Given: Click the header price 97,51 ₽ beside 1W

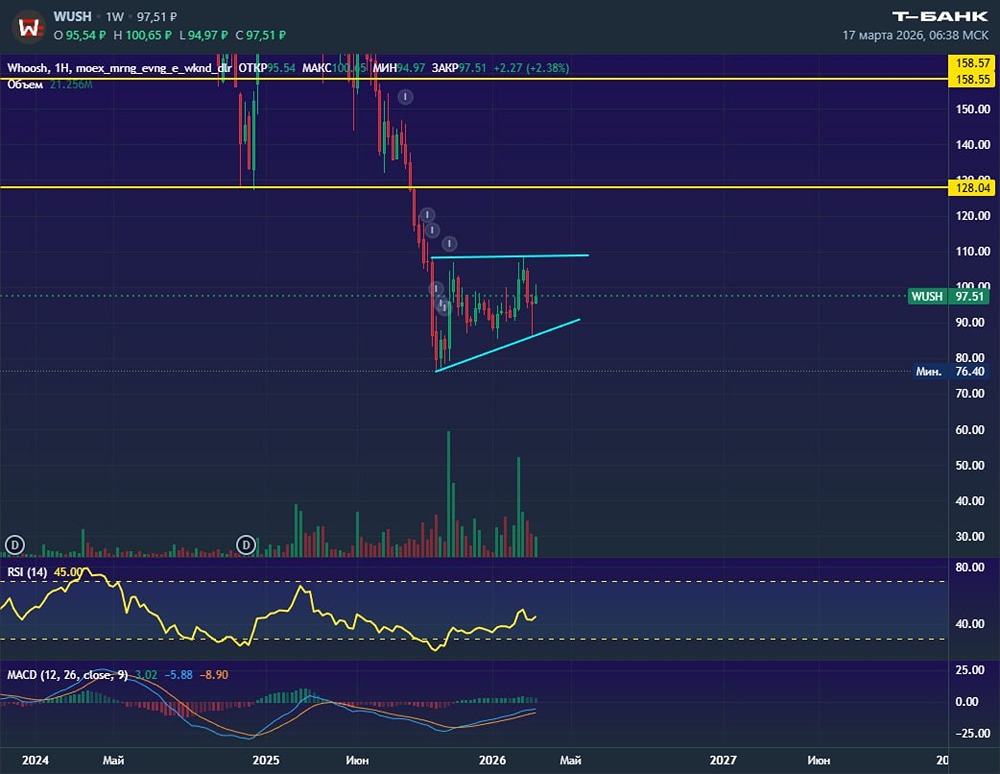Looking at the screenshot, I should 157,17.
